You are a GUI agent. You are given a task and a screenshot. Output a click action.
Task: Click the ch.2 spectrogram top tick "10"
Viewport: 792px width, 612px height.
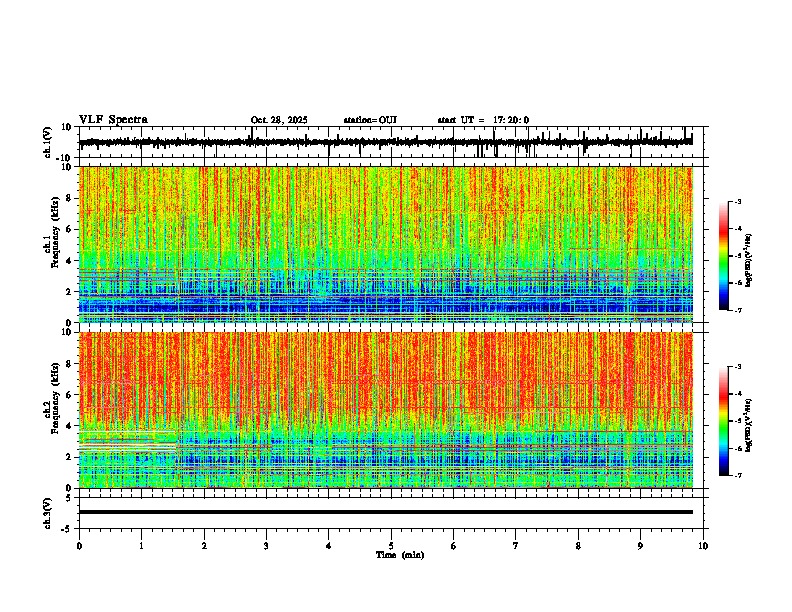[67, 332]
